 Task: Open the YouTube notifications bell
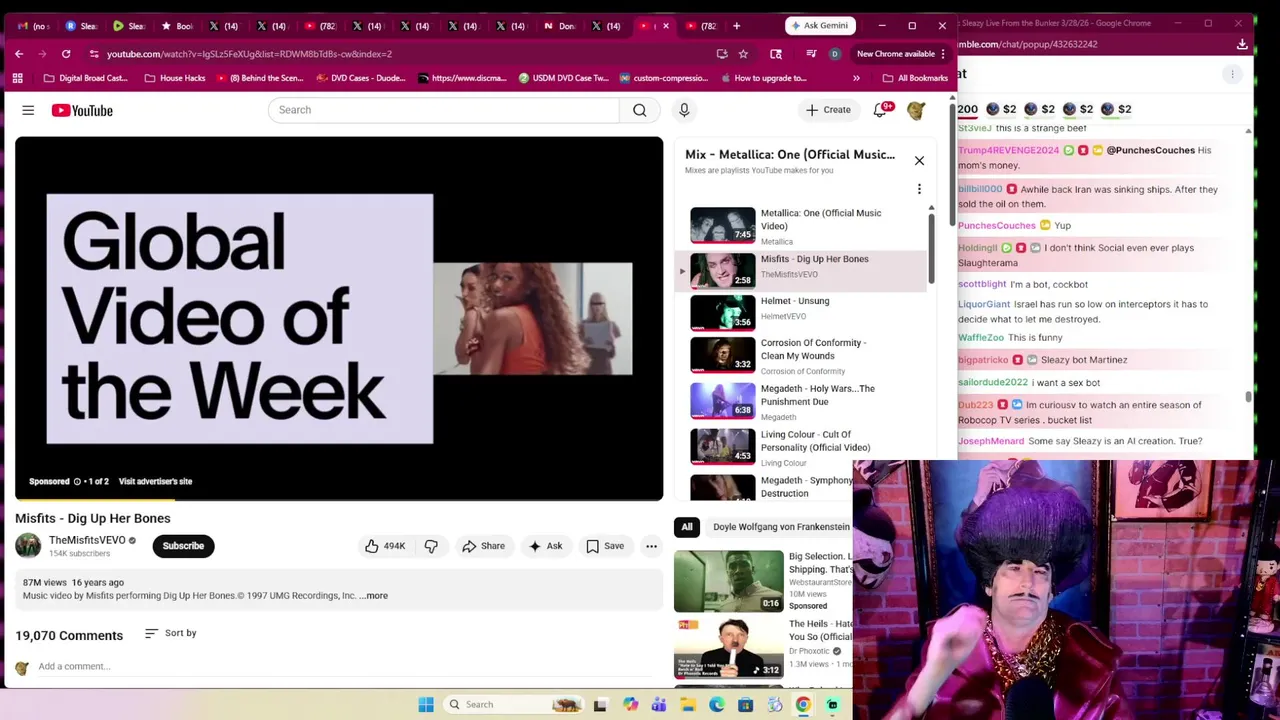tap(880, 110)
